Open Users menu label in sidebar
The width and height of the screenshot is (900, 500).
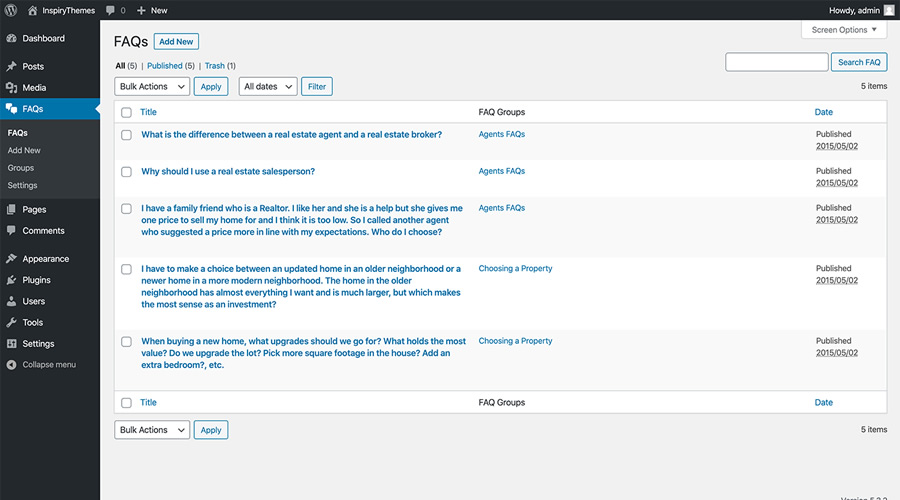click(33, 301)
